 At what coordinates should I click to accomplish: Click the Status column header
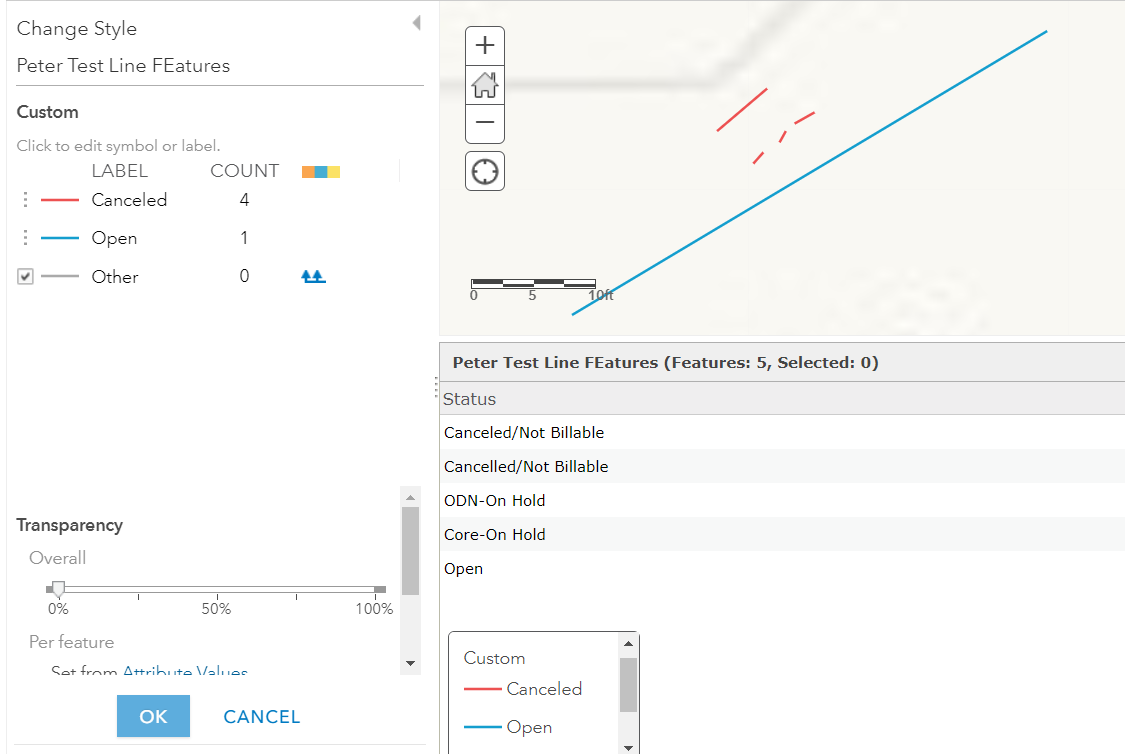tap(470, 399)
